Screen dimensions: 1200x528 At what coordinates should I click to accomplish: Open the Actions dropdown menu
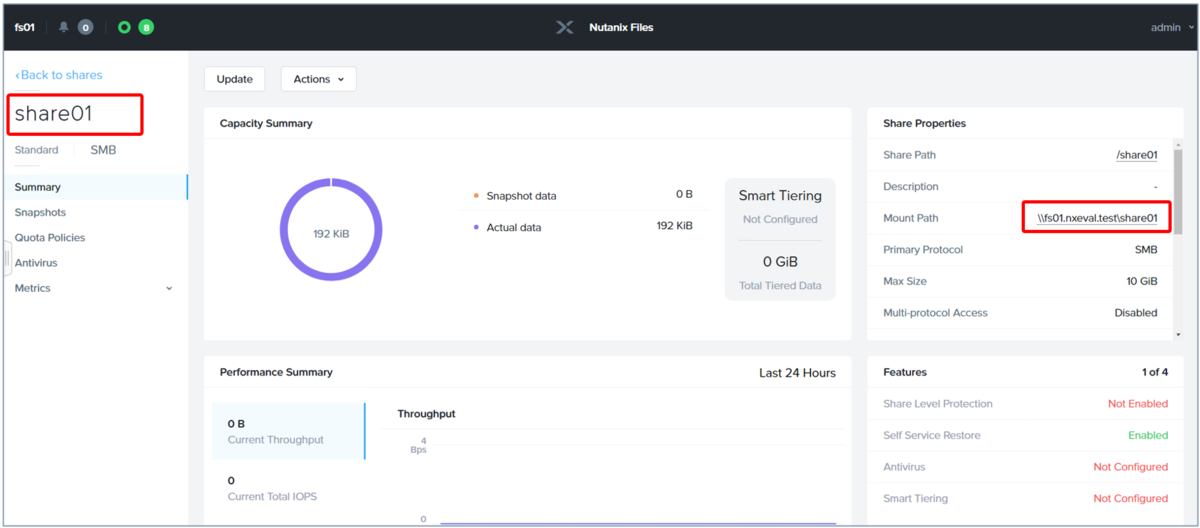coord(318,79)
